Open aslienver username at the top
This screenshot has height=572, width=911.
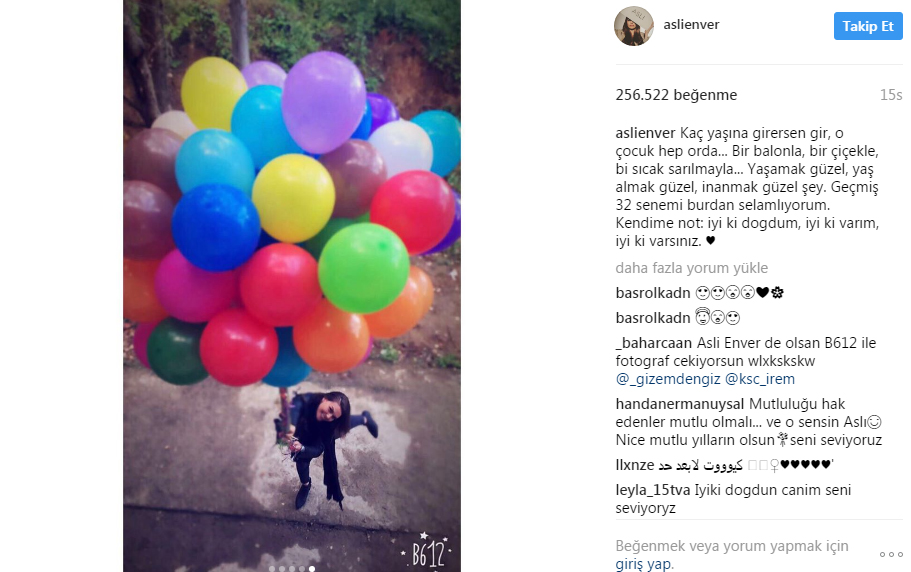[691, 24]
